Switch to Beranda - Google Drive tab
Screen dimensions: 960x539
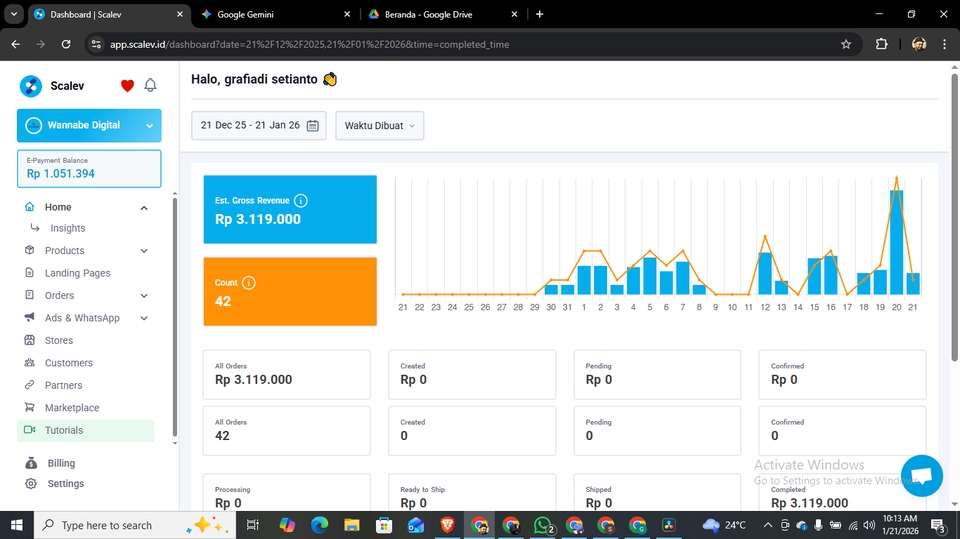click(441, 14)
